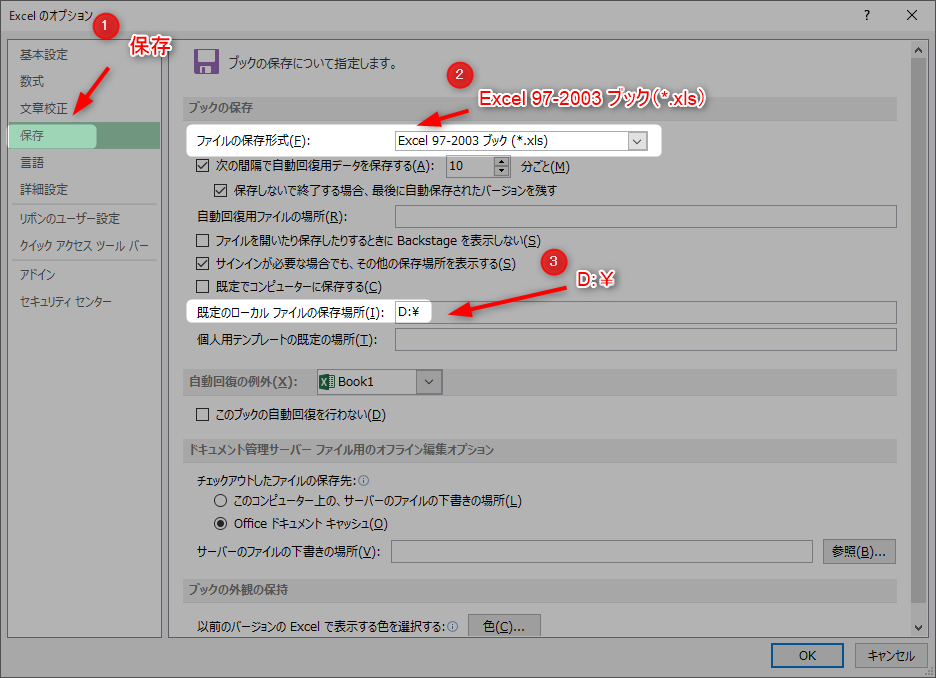Toggle その他の保存場所を表示する checkbox
Screen dimensions: 936x678
pos(203,263)
